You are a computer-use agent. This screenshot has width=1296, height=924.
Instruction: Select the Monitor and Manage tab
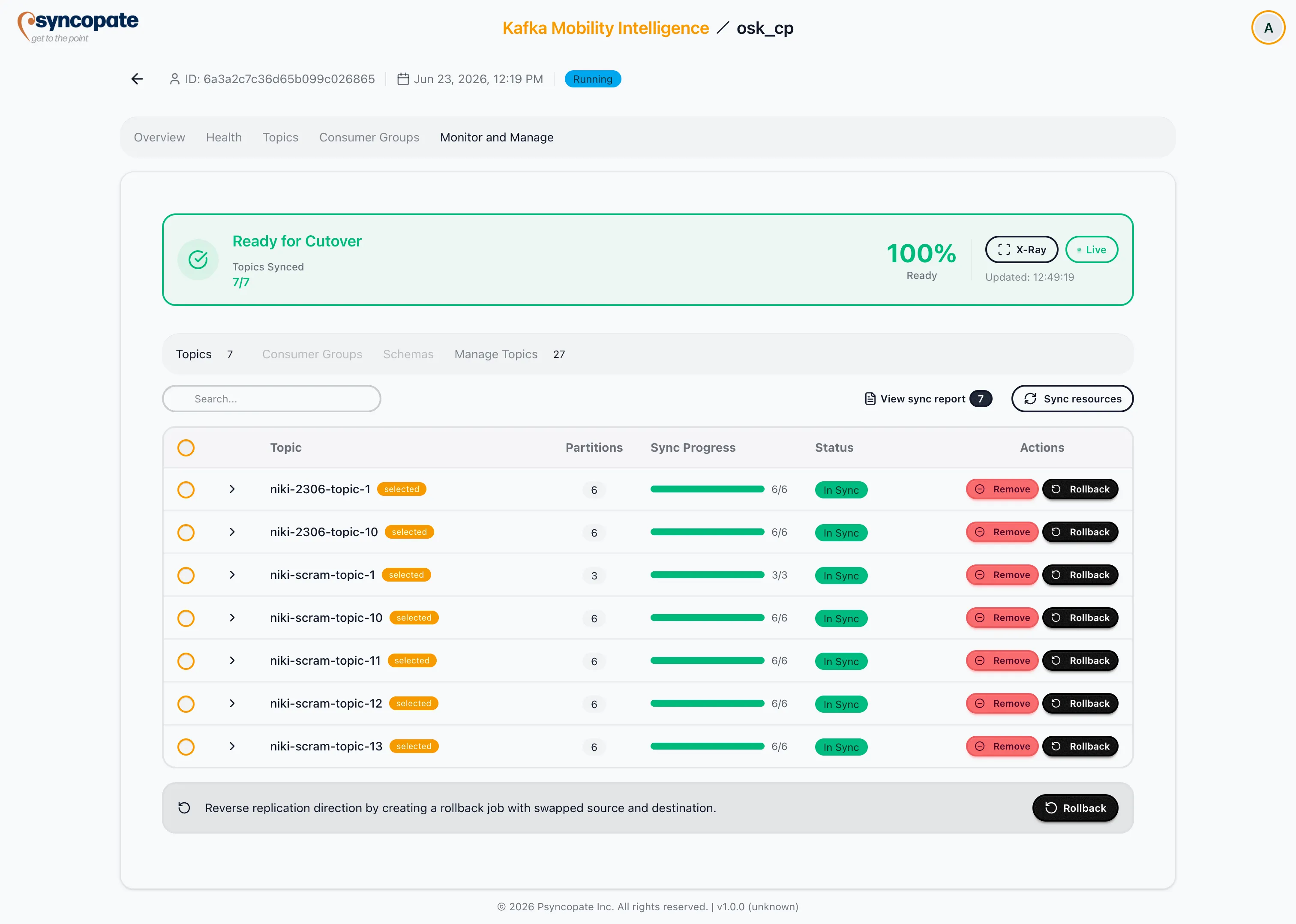tap(497, 137)
